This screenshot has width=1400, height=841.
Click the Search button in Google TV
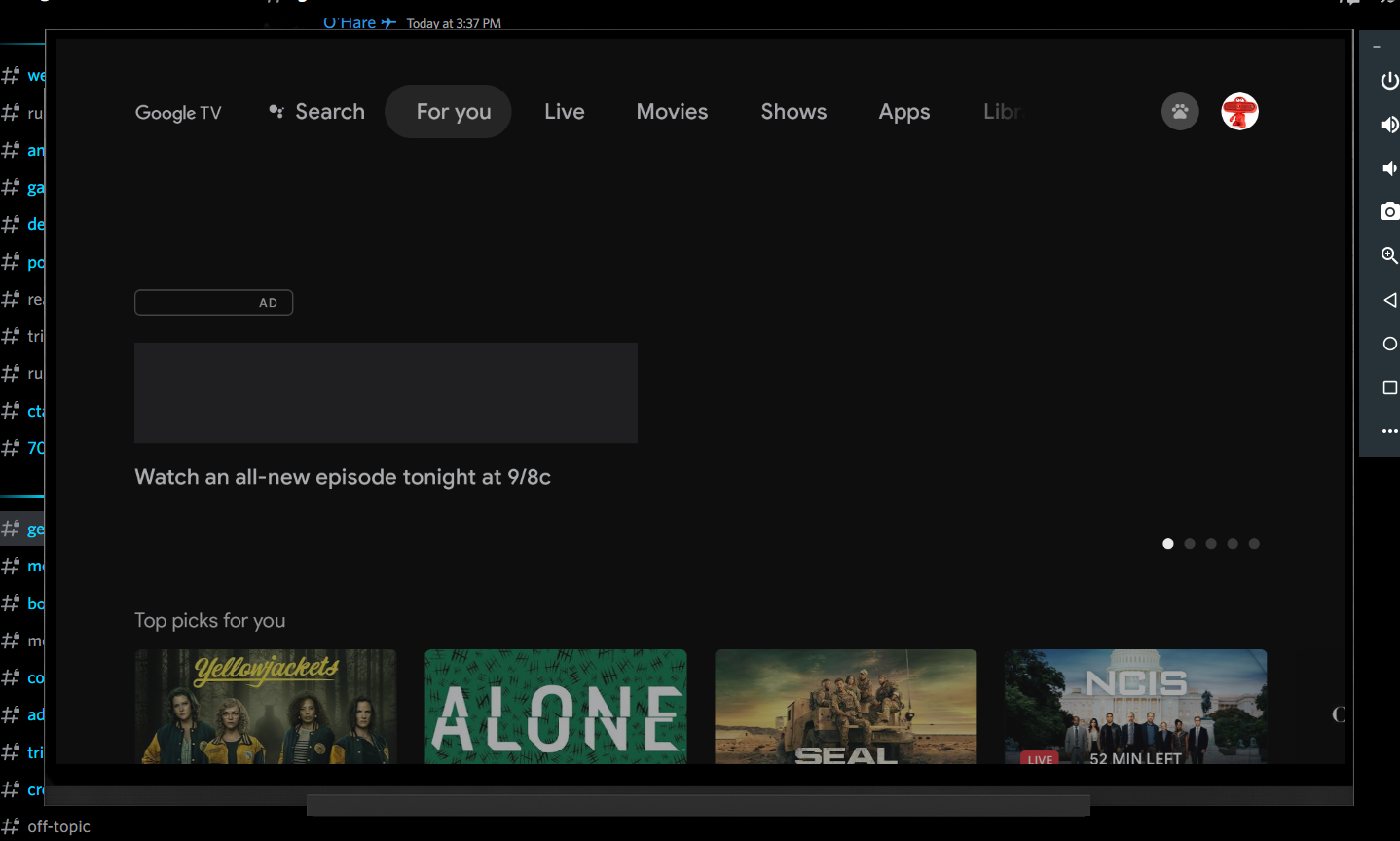317,112
